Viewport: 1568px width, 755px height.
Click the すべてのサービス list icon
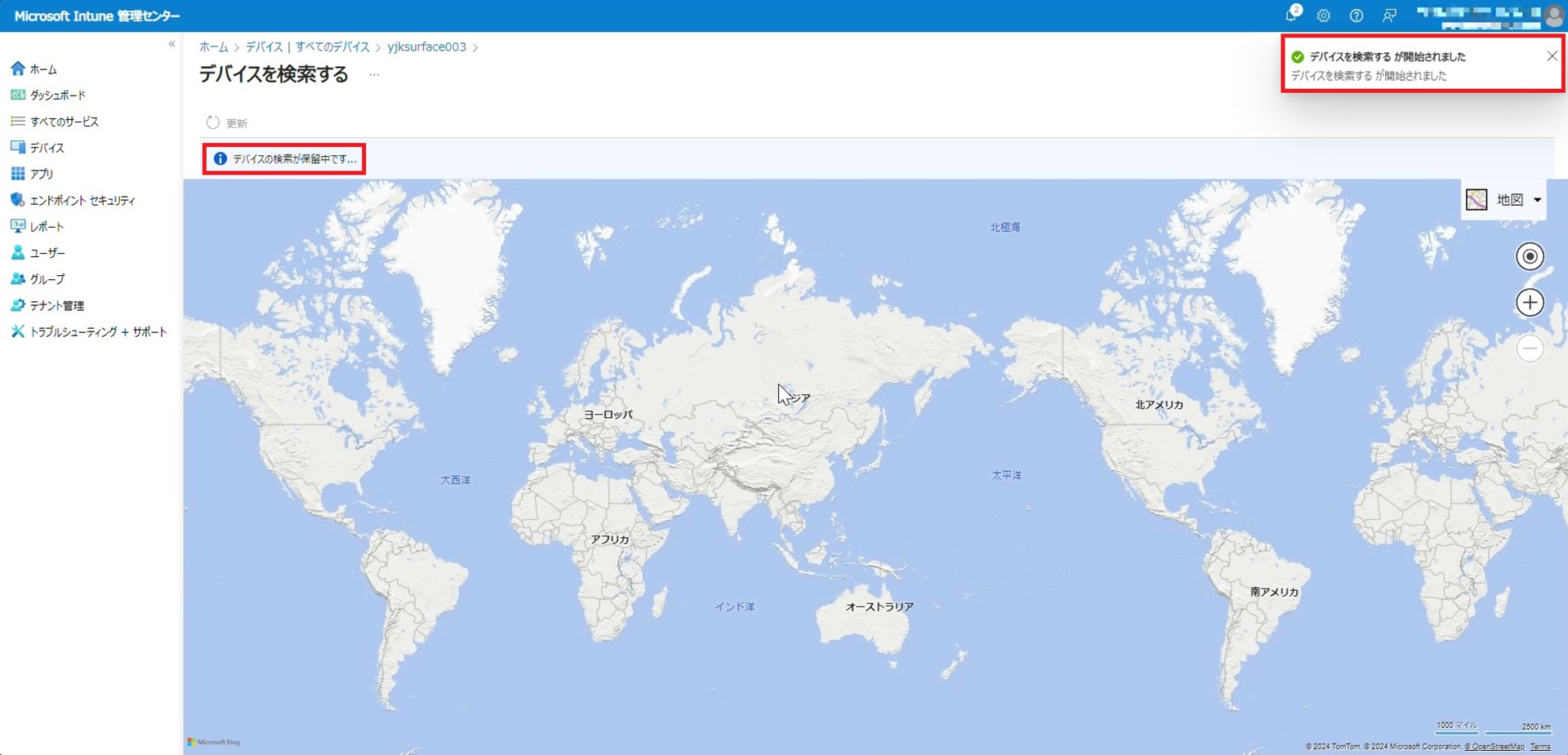click(x=17, y=121)
